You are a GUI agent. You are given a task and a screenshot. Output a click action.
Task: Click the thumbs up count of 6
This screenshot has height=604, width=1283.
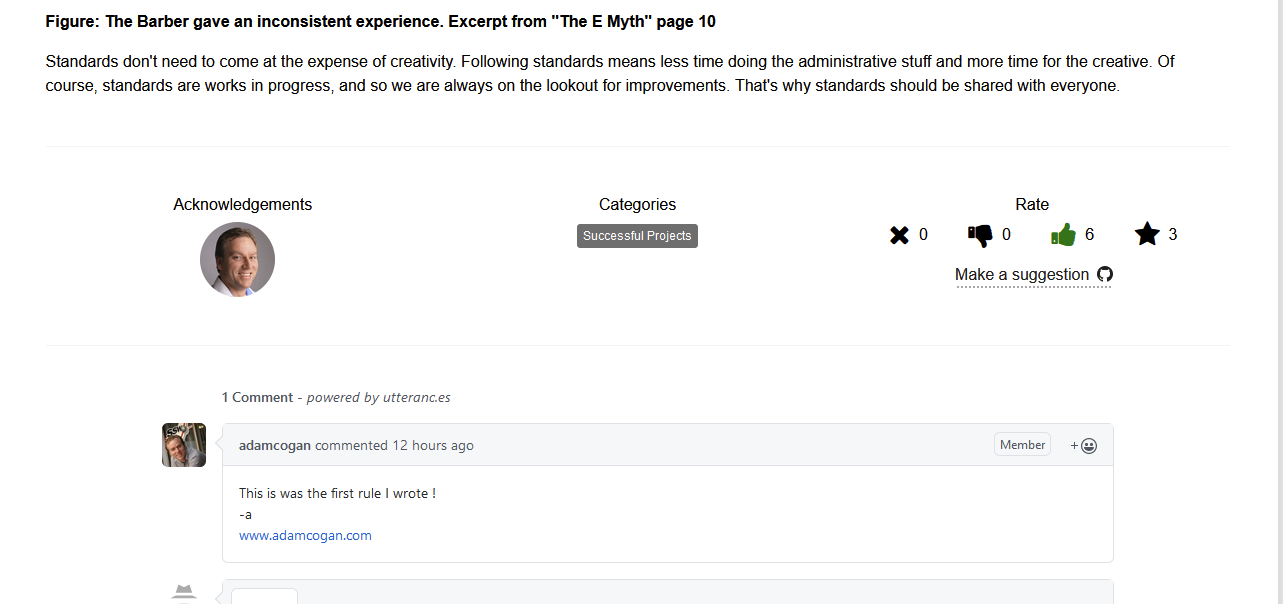point(1089,235)
